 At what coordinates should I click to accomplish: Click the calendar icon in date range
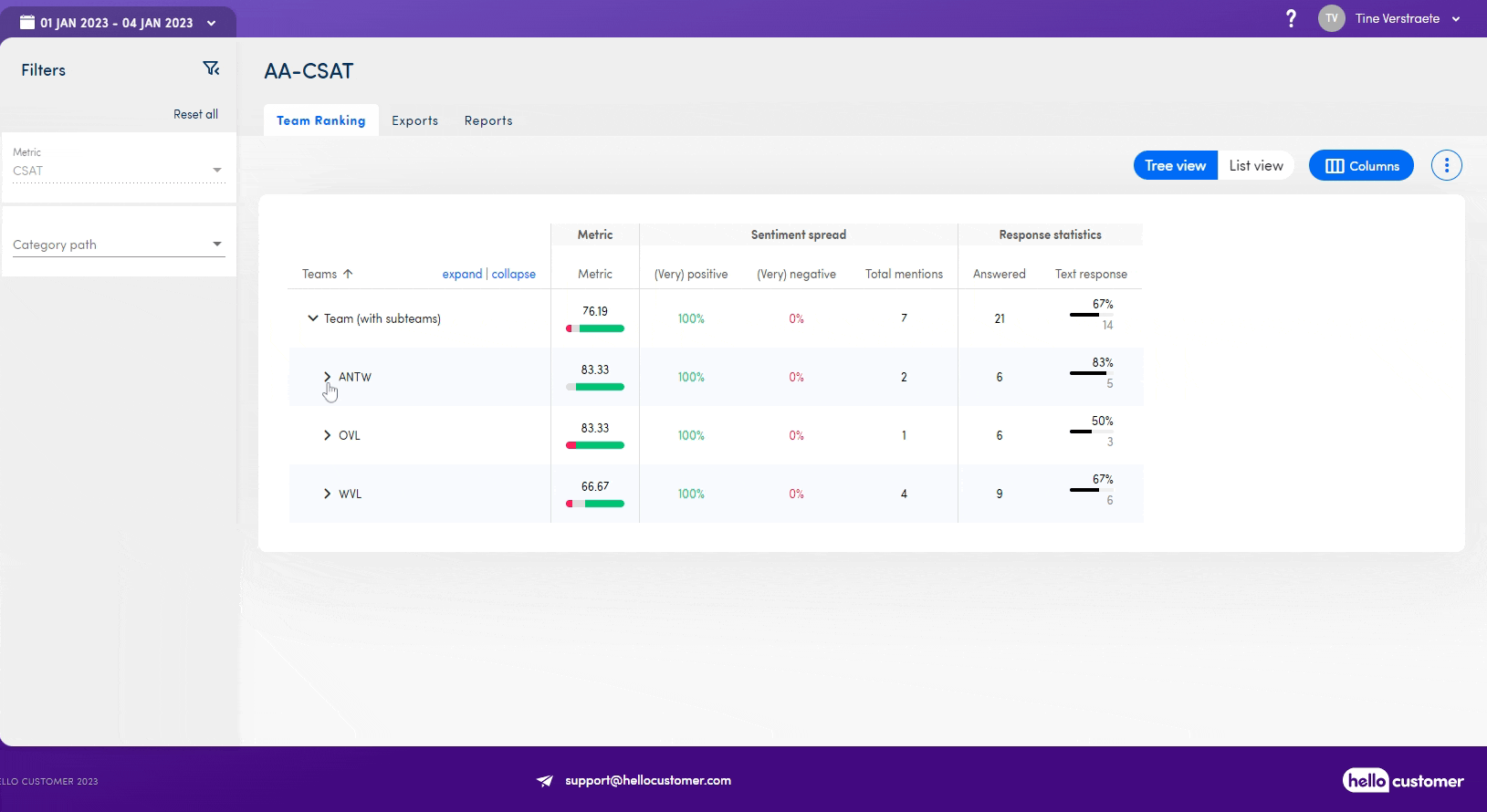pos(27,23)
